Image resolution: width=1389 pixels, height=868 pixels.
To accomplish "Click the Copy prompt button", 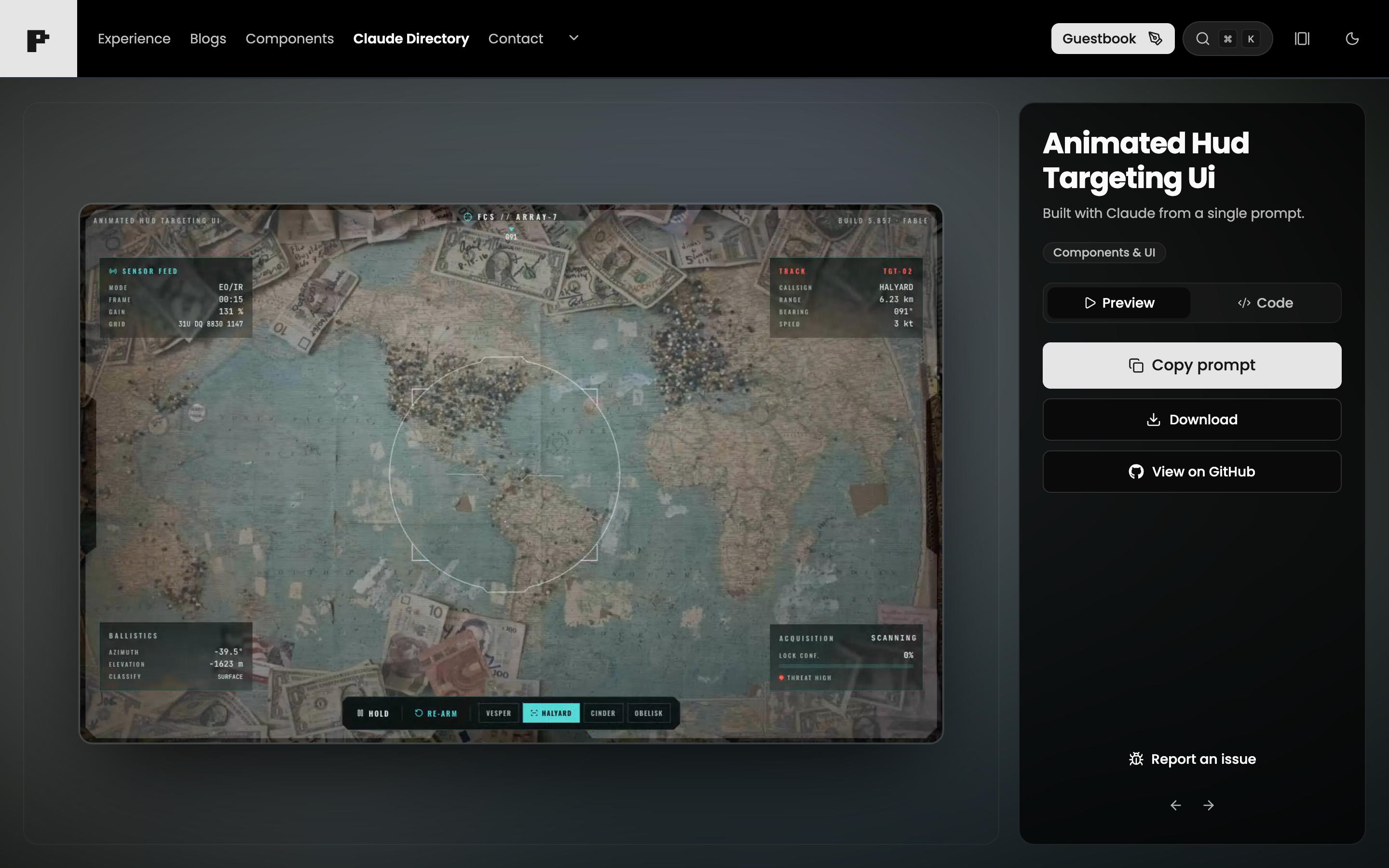I will [x=1192, y=365].
